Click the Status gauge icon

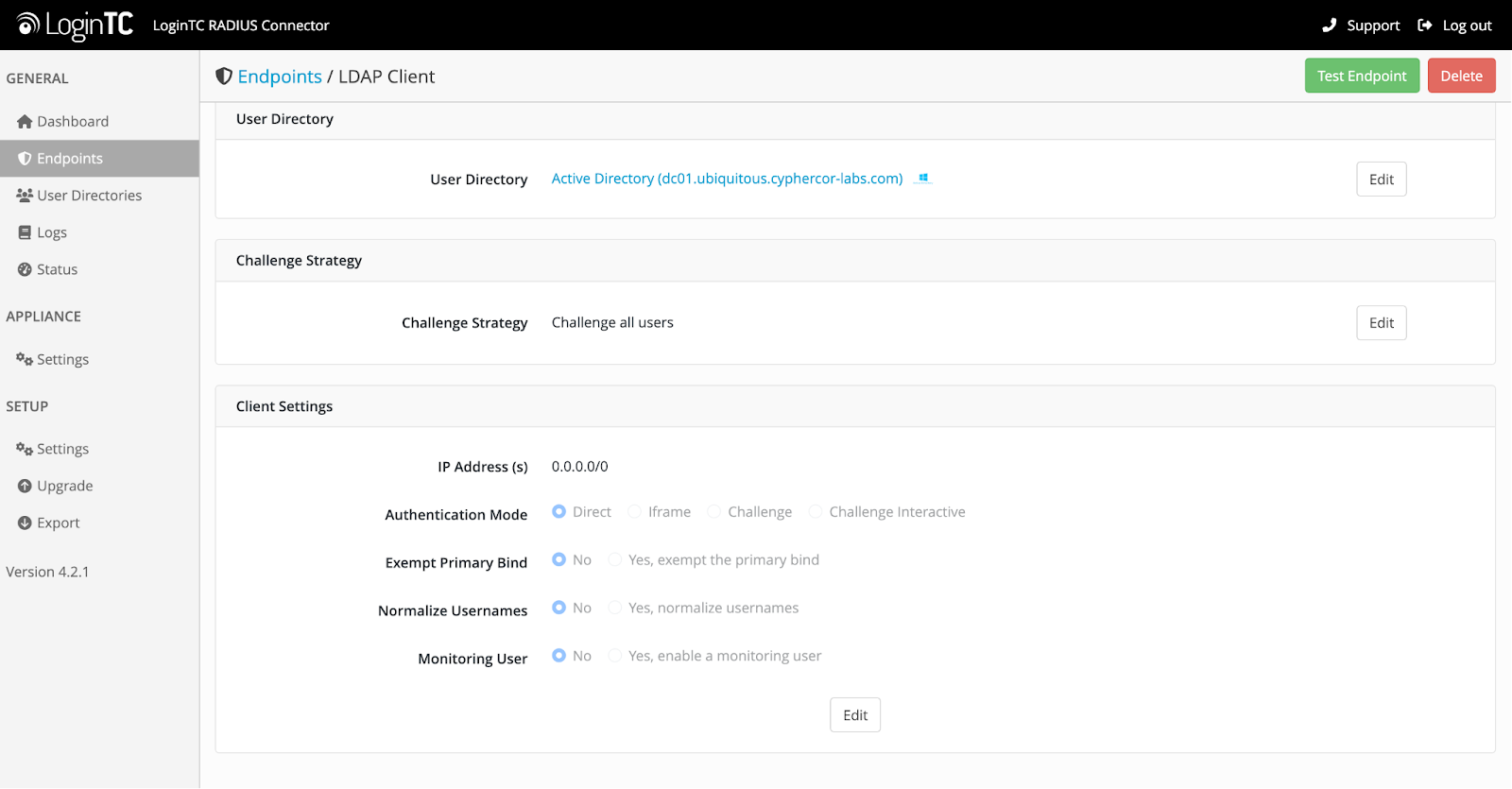coord(25,269)
